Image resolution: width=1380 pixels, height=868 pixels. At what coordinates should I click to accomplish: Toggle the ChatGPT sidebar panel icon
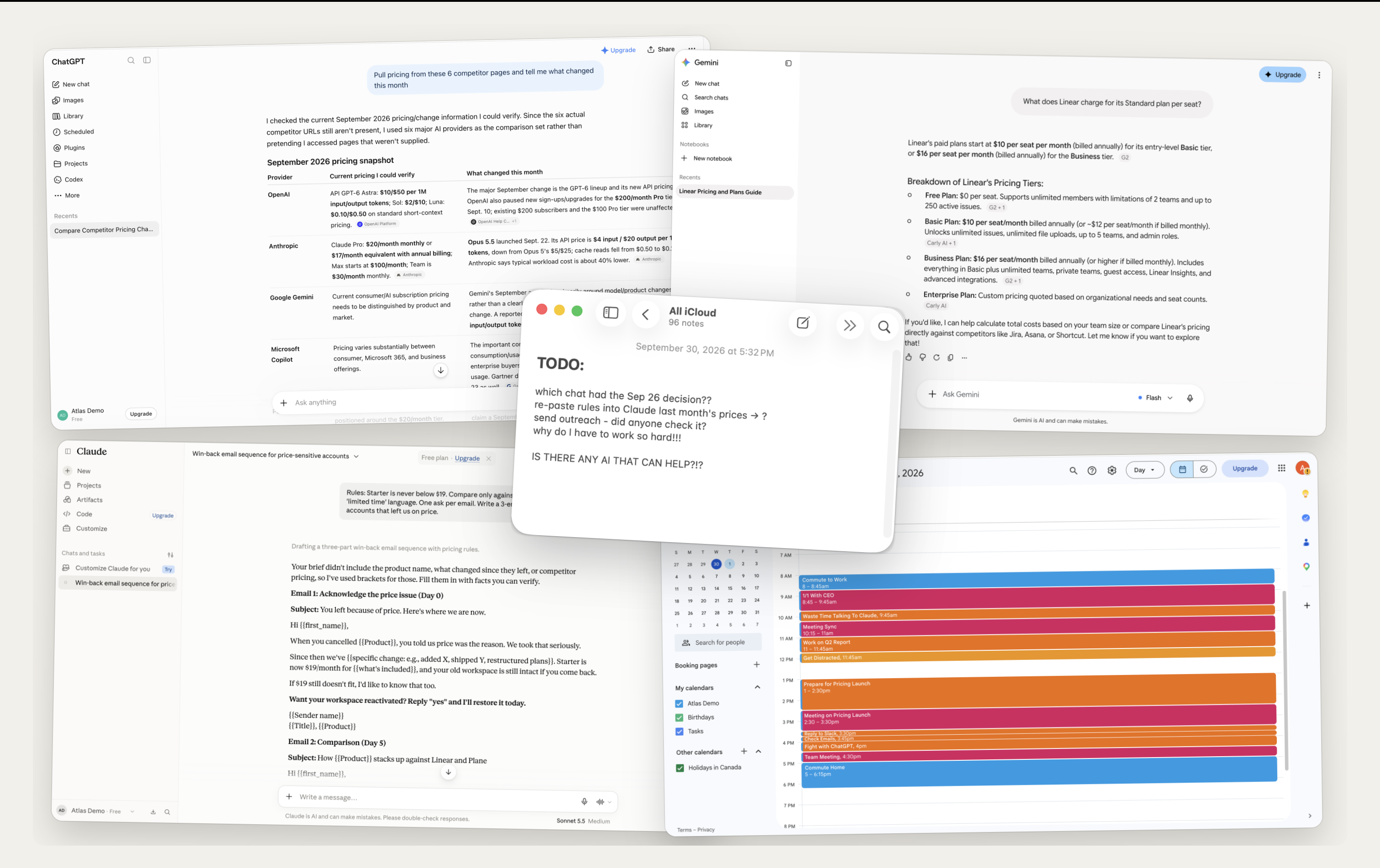tap(146, 60)
